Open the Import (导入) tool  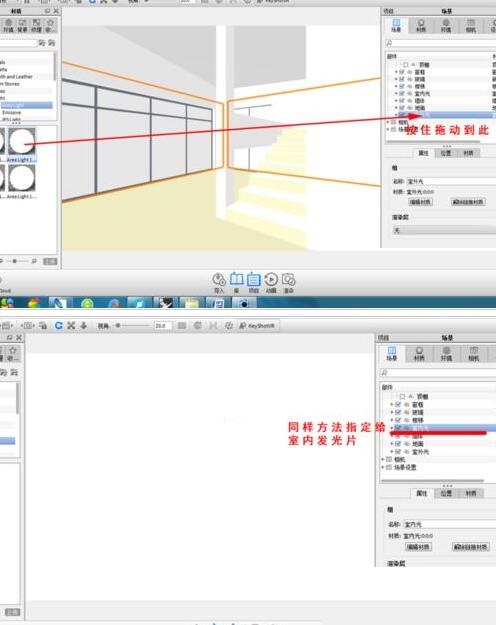pos(219,283)
